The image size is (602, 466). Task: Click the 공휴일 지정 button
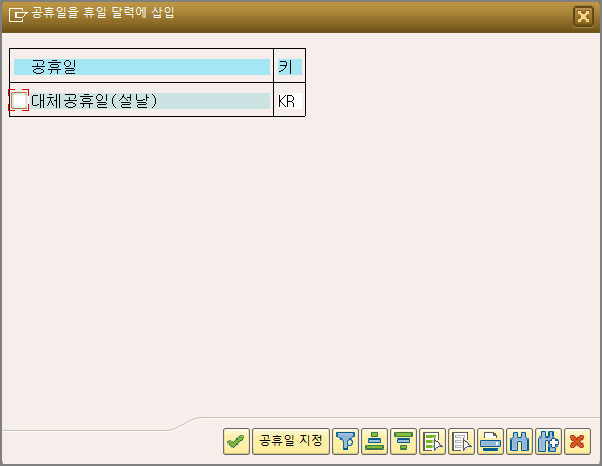coord(291,441)
